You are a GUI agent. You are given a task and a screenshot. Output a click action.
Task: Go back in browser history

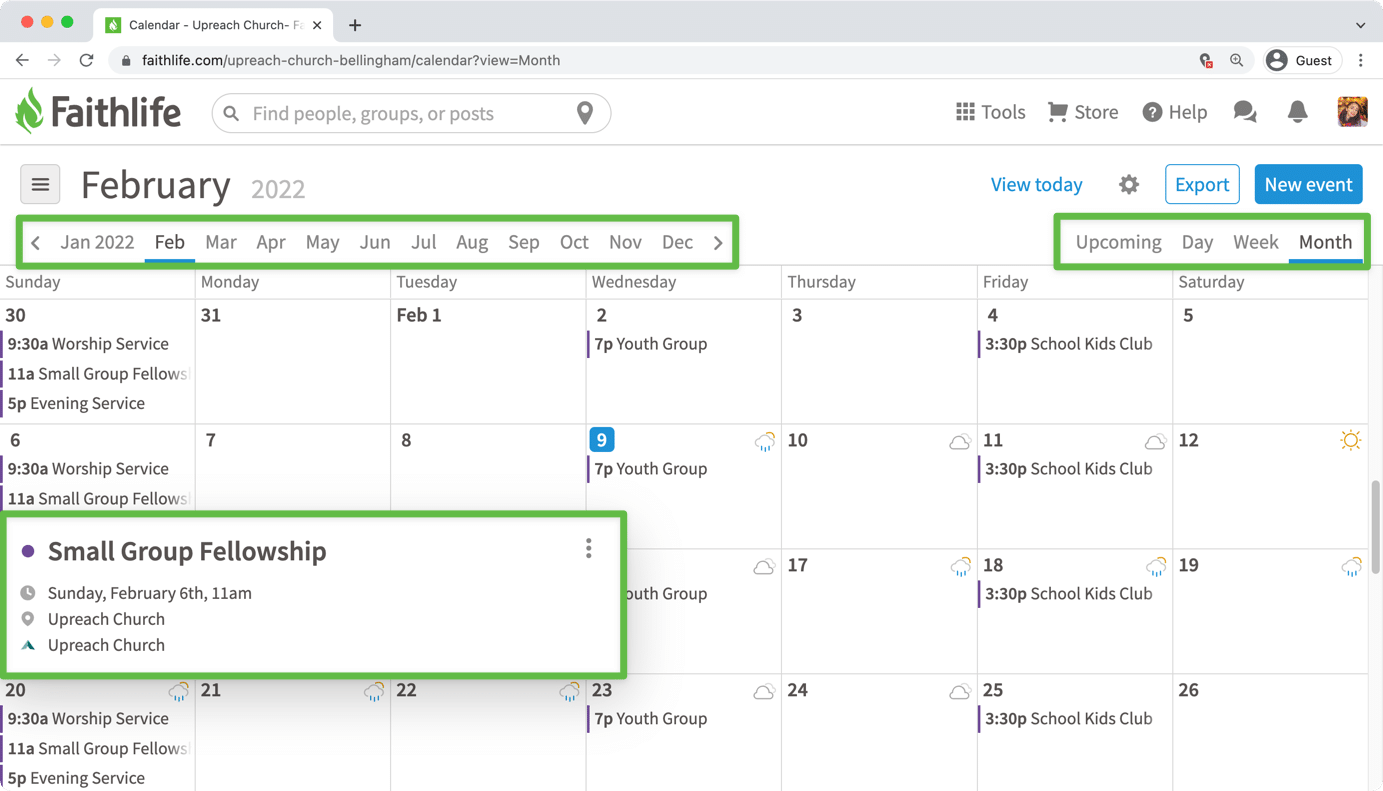22,60
